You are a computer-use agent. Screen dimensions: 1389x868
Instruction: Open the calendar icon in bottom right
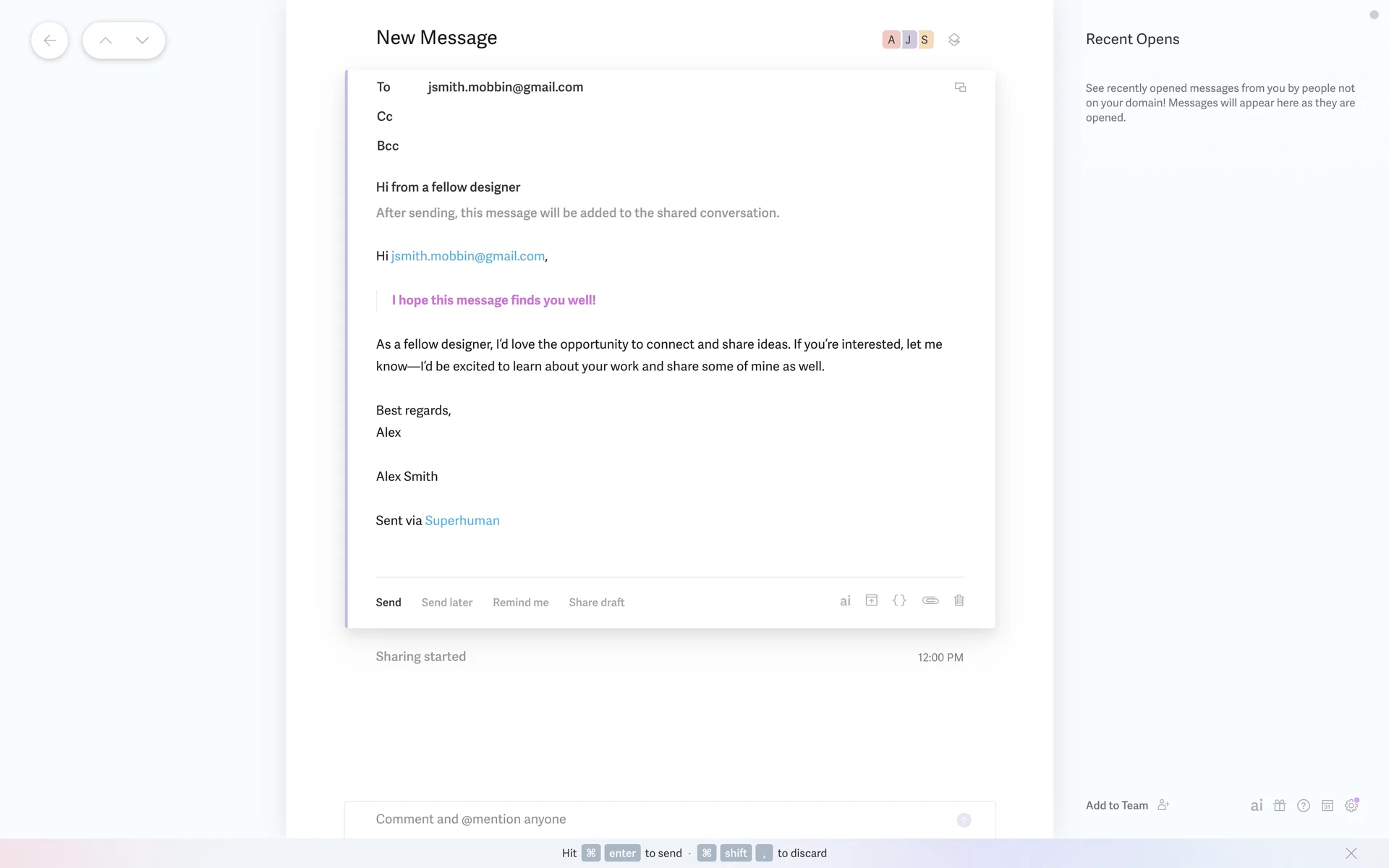1327,805
